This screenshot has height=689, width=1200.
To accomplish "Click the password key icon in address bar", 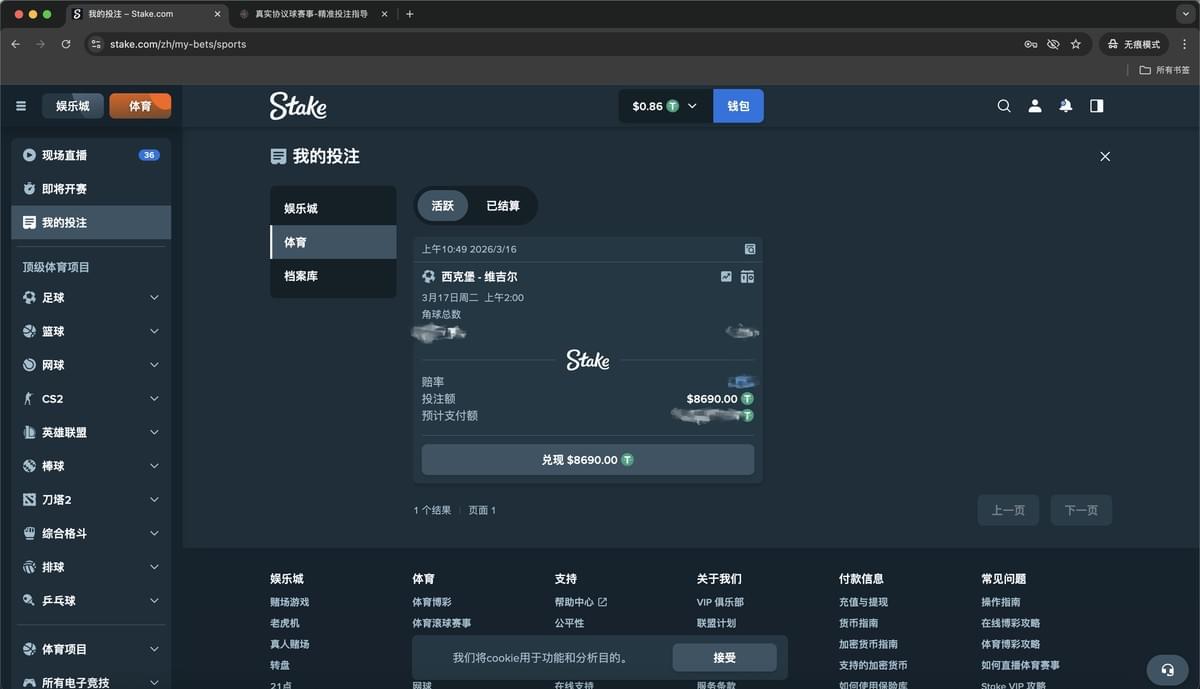I will (1031, 44).
